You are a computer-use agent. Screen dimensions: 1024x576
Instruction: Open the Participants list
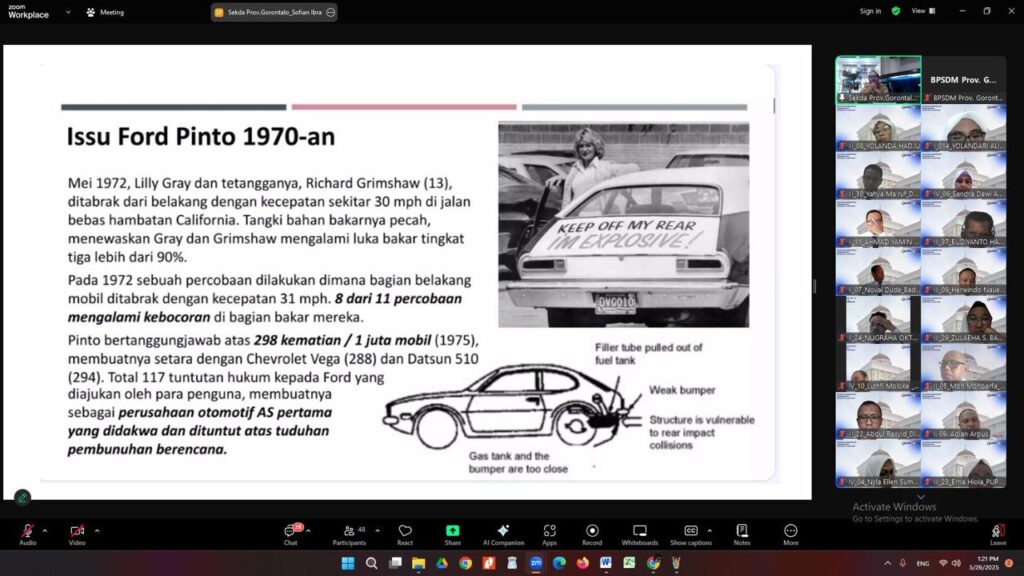pyautogui.click(x=348, y=531)
